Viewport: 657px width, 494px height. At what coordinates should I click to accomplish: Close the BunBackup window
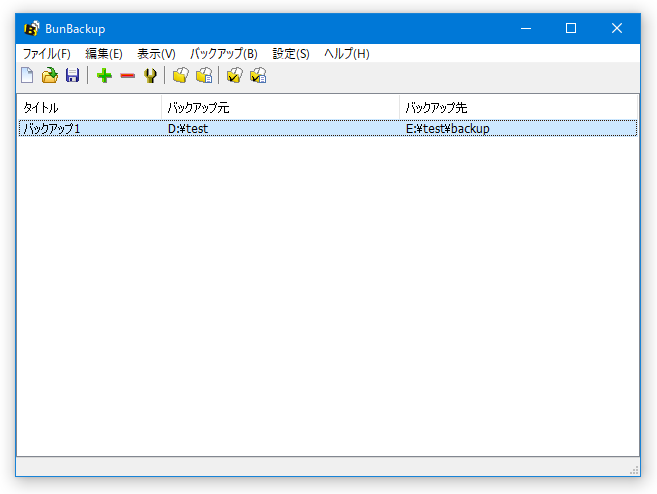617,28
